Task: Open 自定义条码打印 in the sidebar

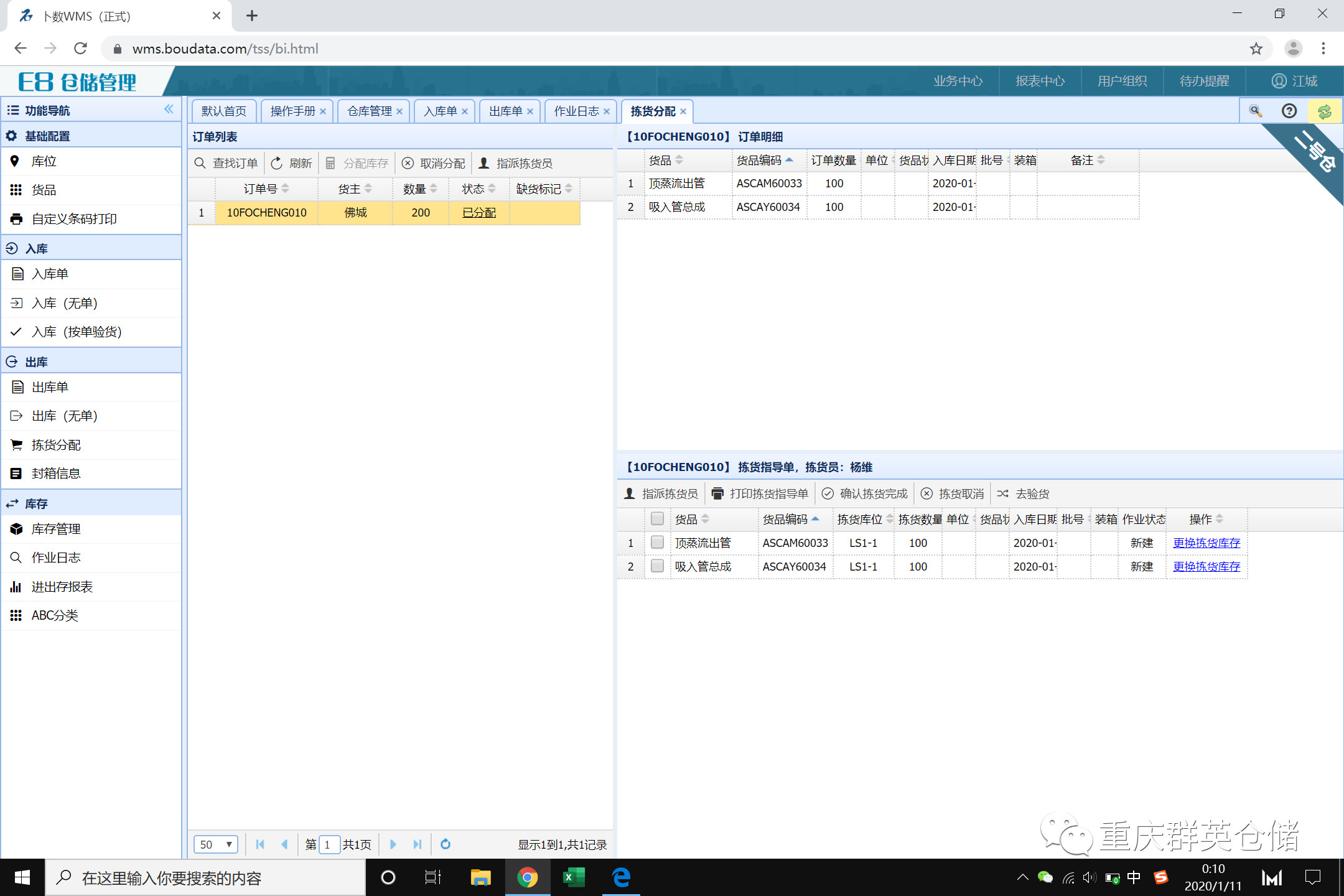Action: [x=91, y=219]
